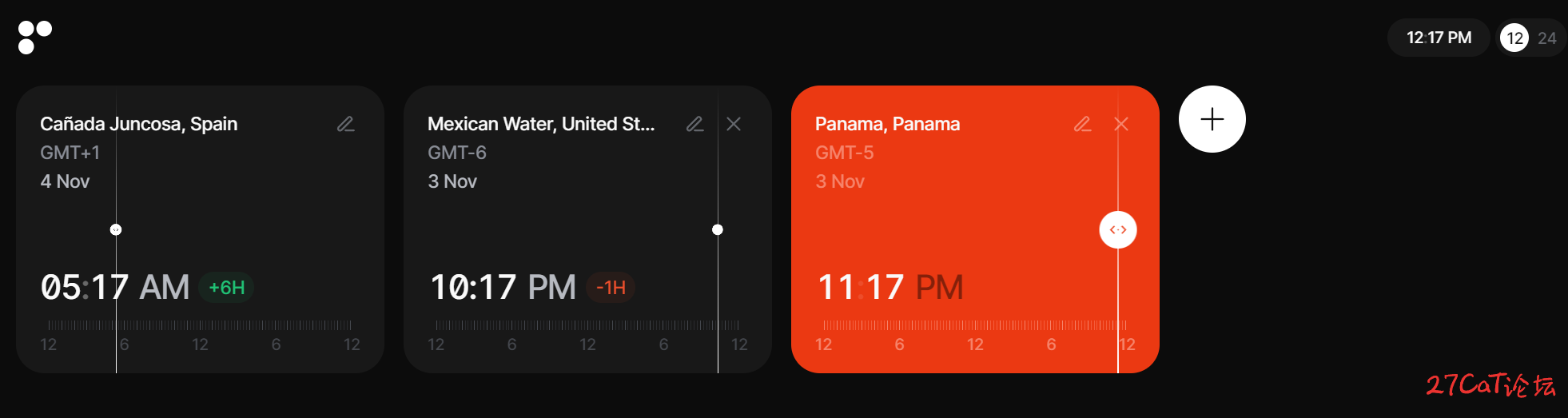Edit the Cañada Juncosa, Spain card

345,124
